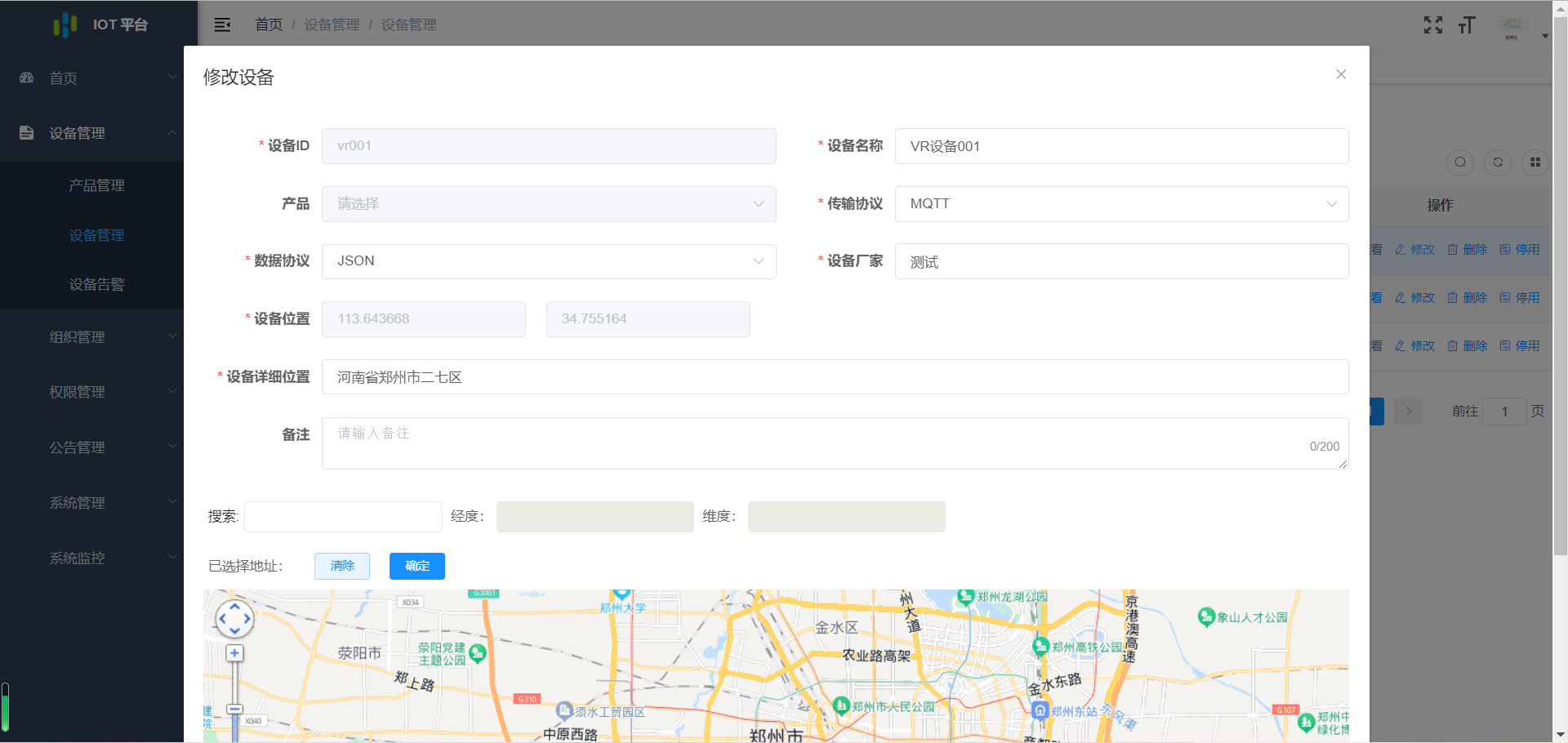
Task: Click 首页 in the breadcrumb
Action: pos(269,24)
